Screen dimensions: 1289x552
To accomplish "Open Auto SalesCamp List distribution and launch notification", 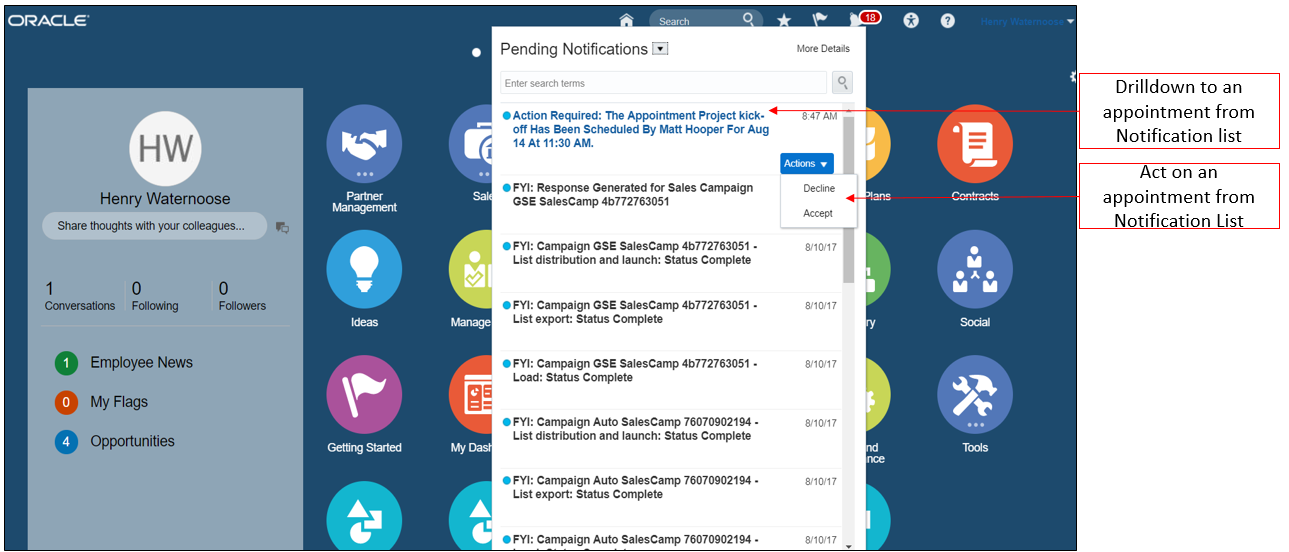I will tap(635, 429).
